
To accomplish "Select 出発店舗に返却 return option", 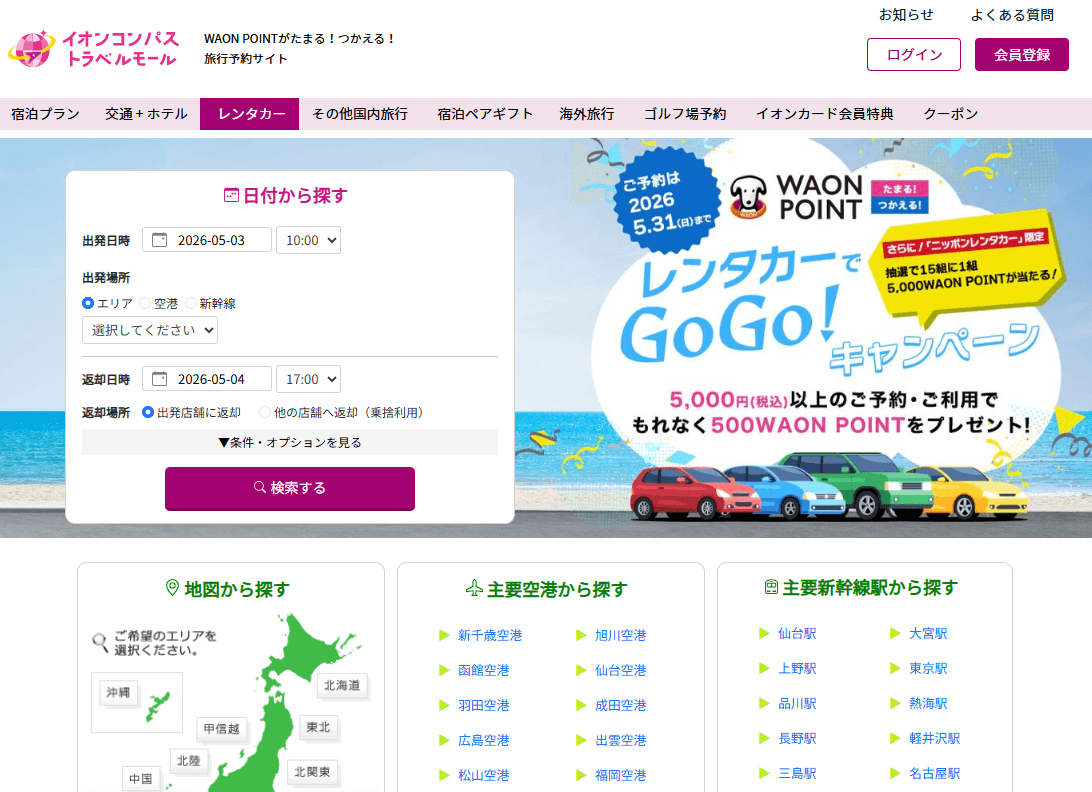I will [148, 412].
